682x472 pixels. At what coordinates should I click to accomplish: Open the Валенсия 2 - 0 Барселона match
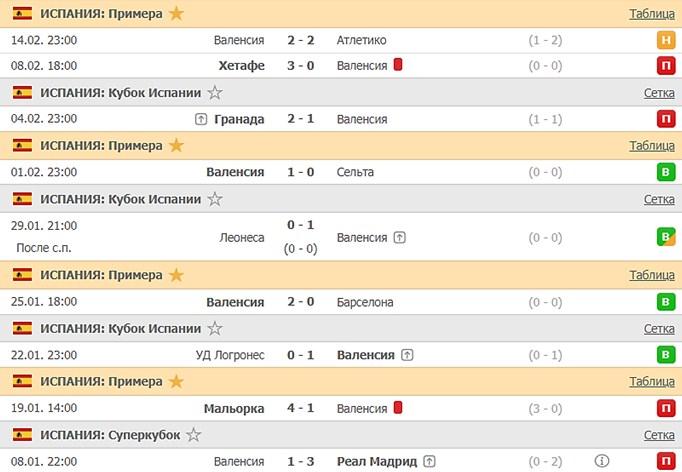(300, 302)
